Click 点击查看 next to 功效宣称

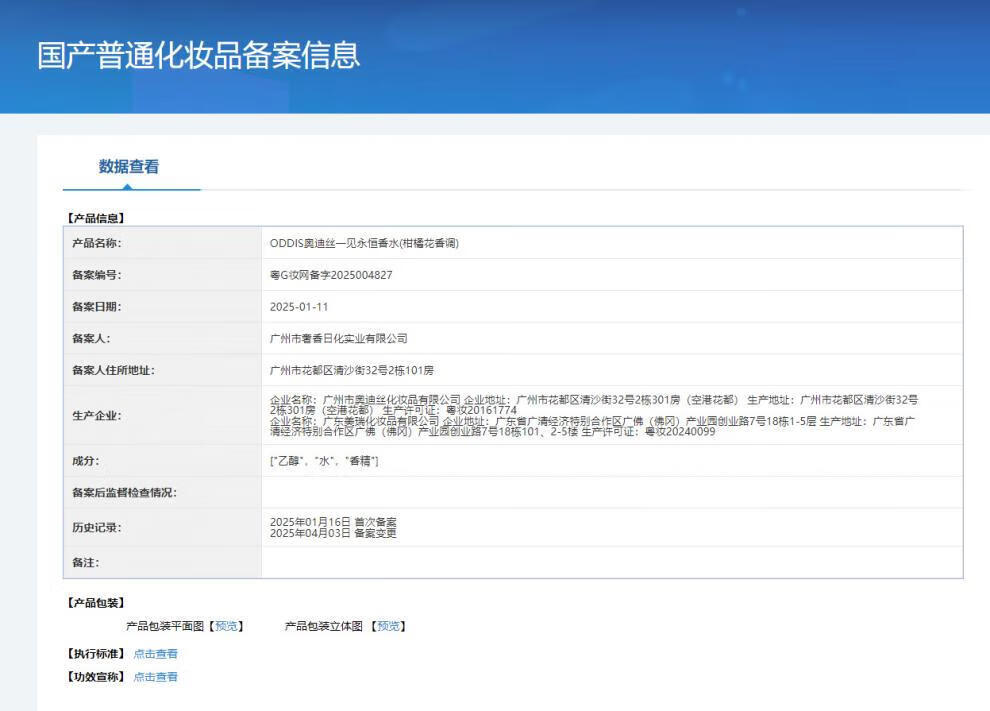click(155, 677)
